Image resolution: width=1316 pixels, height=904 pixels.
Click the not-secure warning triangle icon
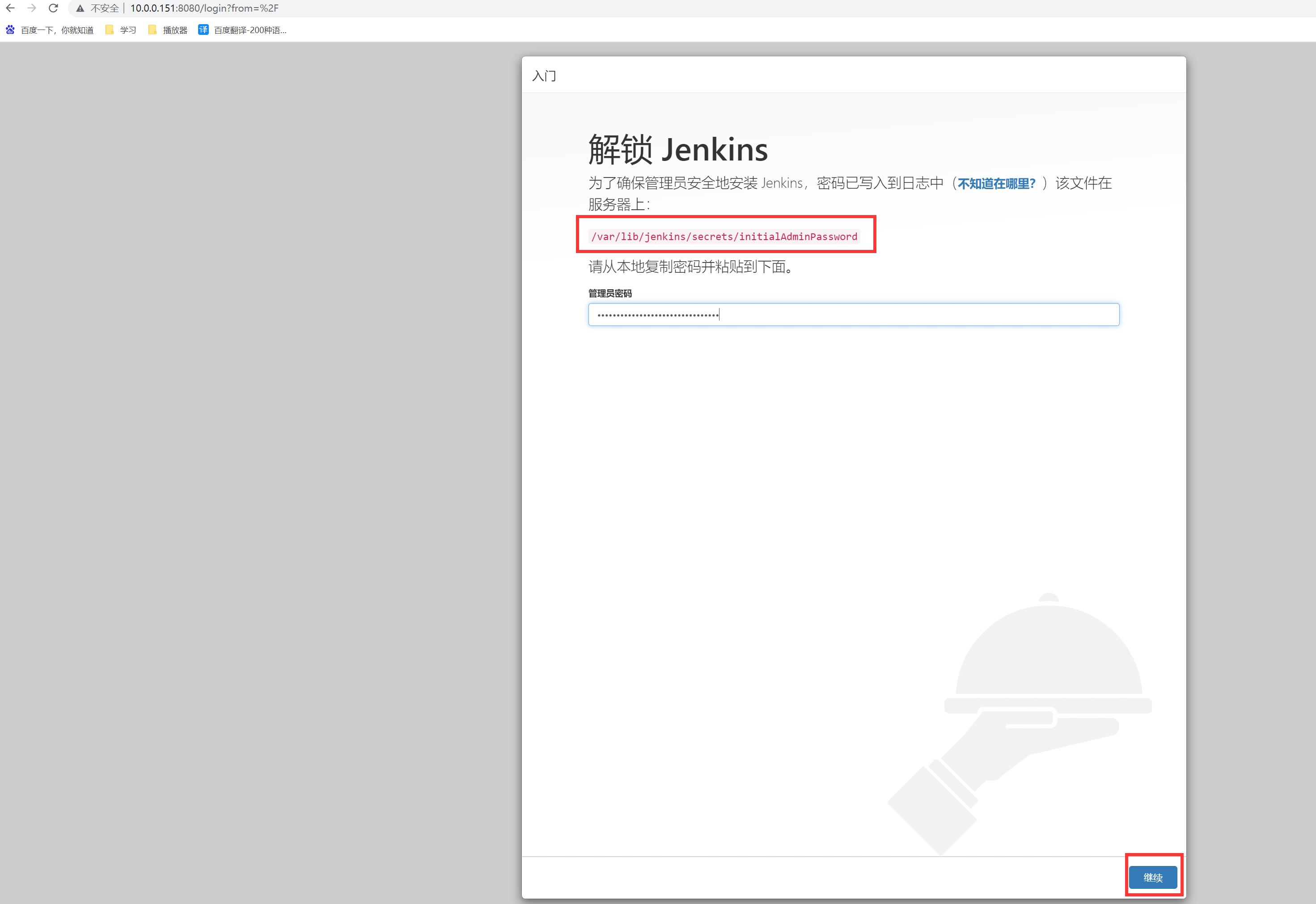(x=80, y=8)
